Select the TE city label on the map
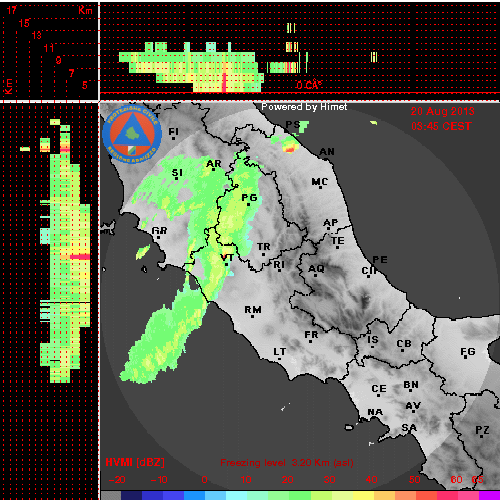The width and height of the screenshot is (500, 500). pyautogui.click(x=338, y=241)
